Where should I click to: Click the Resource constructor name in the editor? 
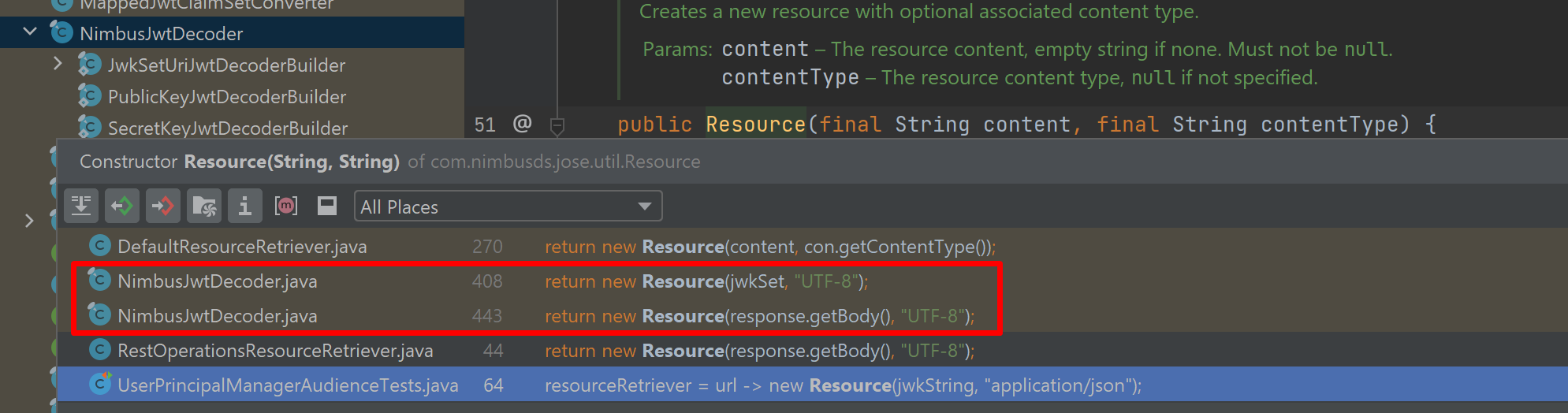755,125
